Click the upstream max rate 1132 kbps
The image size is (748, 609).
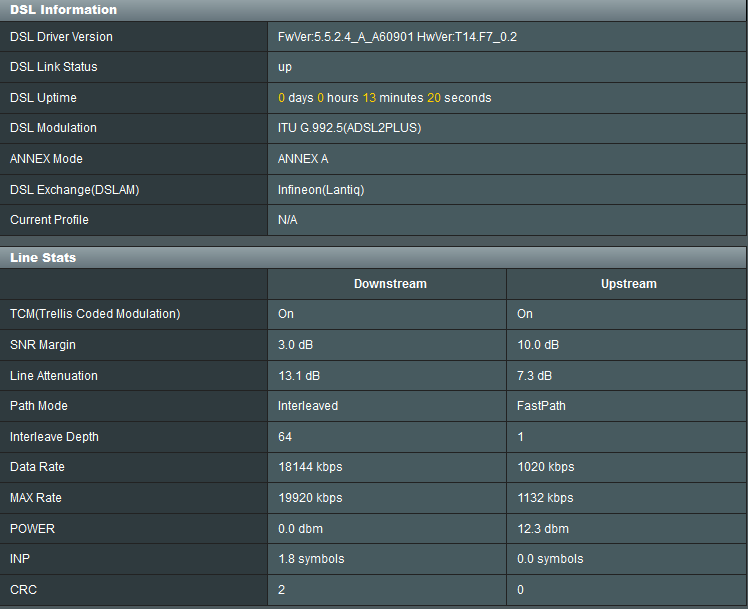(x=545, y=498)
